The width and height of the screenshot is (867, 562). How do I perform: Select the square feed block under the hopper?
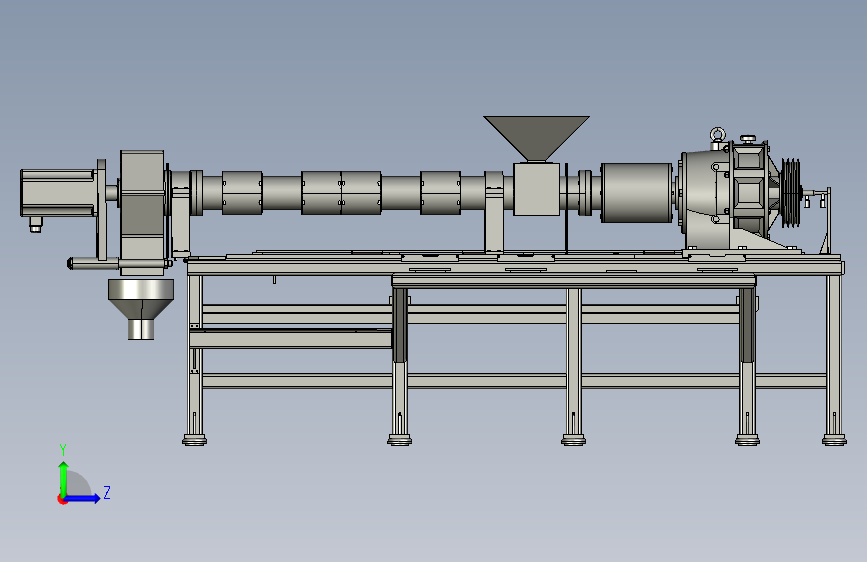536,189
